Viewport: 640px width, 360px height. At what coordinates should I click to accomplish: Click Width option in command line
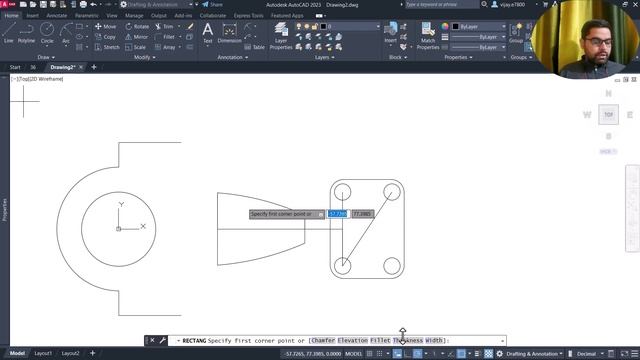pos(434,340)
